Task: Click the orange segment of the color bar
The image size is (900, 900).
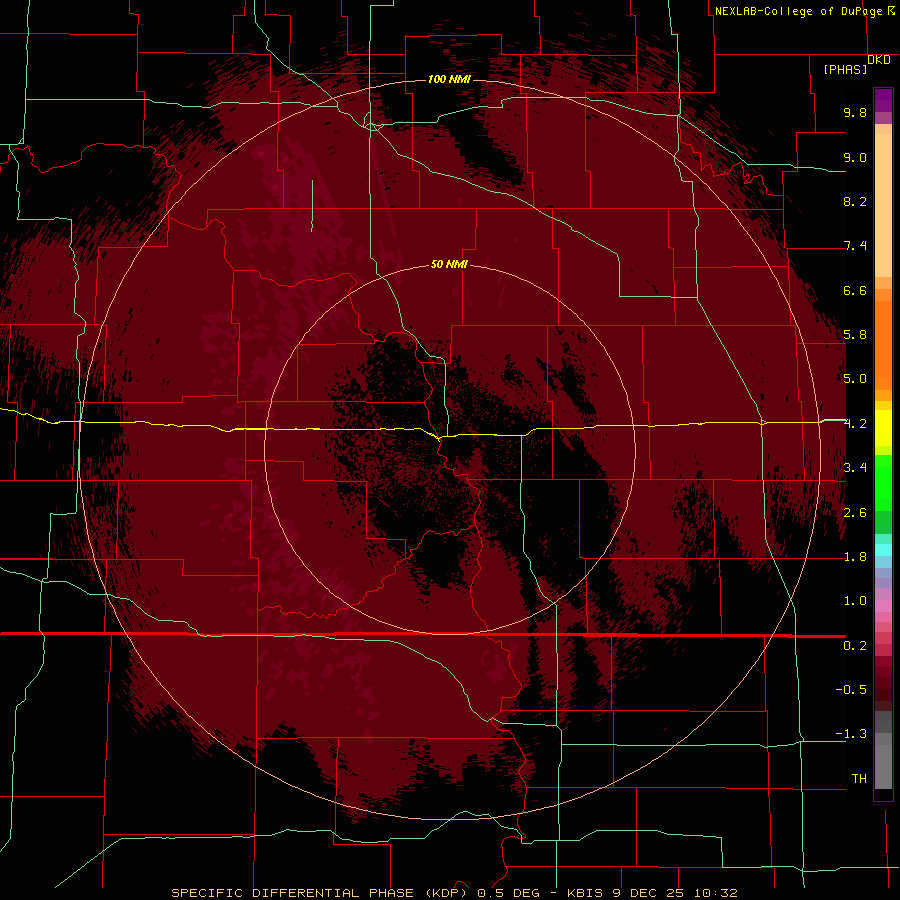Action: [x=883, y=344]
